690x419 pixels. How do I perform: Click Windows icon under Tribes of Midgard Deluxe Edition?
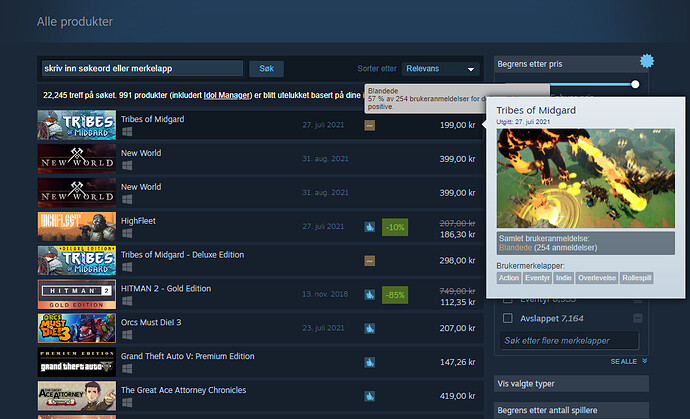pyautogui.click(x=127, y=267)
